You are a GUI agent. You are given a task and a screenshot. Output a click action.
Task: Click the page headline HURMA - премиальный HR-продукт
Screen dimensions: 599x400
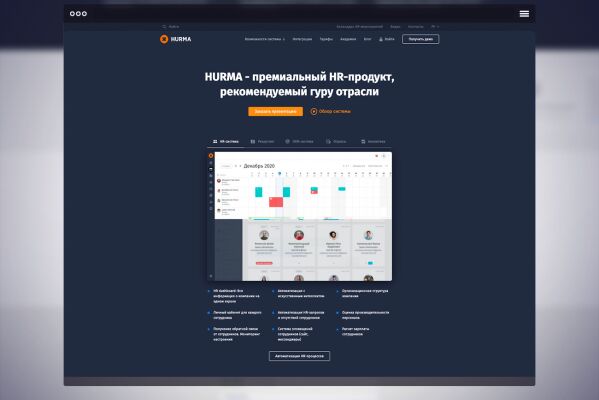coord(300,84)
